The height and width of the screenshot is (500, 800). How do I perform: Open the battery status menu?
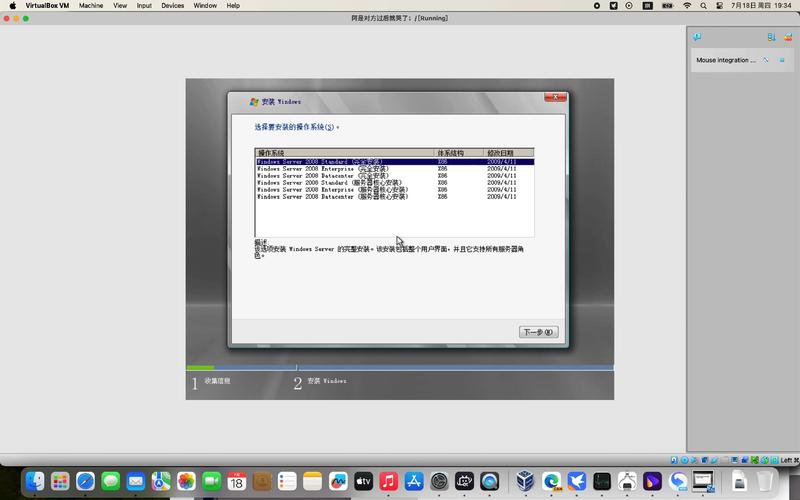667,6
